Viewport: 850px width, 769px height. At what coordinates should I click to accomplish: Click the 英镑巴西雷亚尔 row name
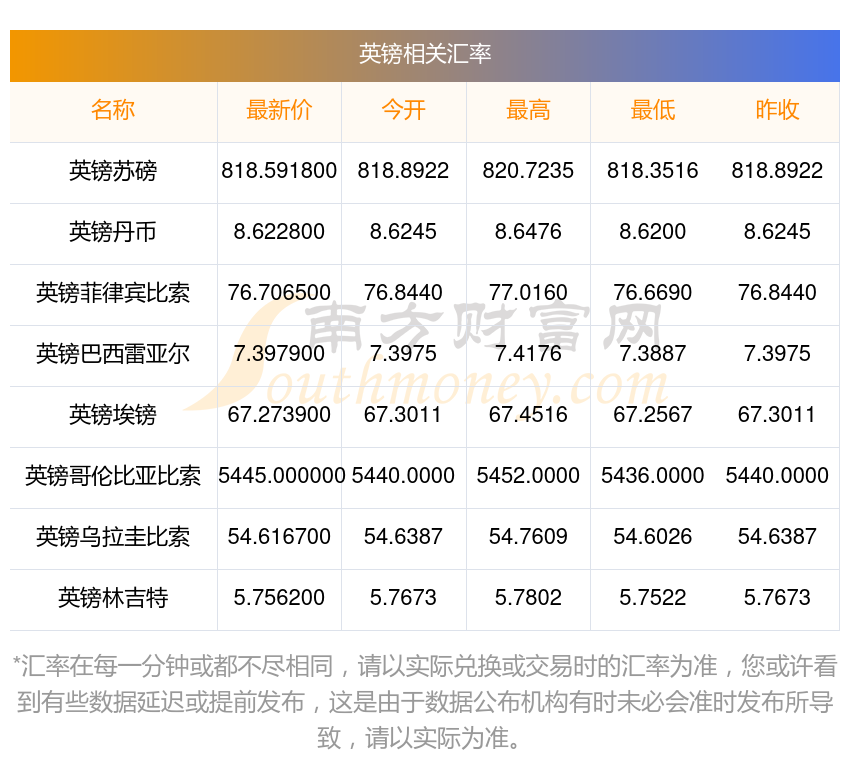pyautogui.click(x=113, y=354)
